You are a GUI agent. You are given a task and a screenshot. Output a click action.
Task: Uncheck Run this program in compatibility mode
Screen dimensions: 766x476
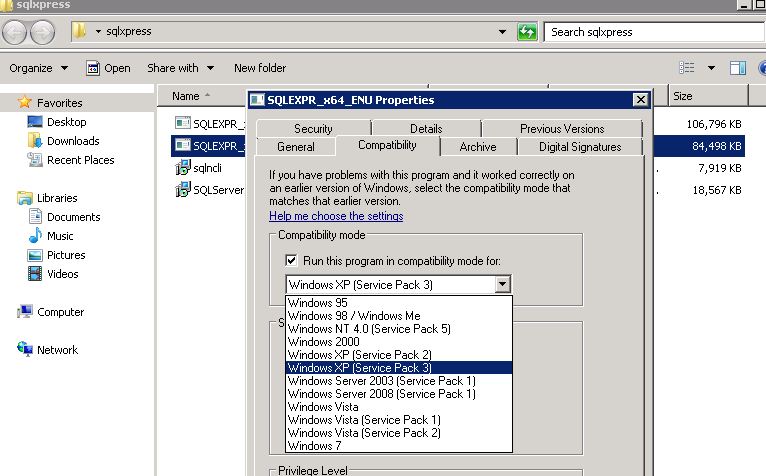pyautogui.click(x=291, y=260)
